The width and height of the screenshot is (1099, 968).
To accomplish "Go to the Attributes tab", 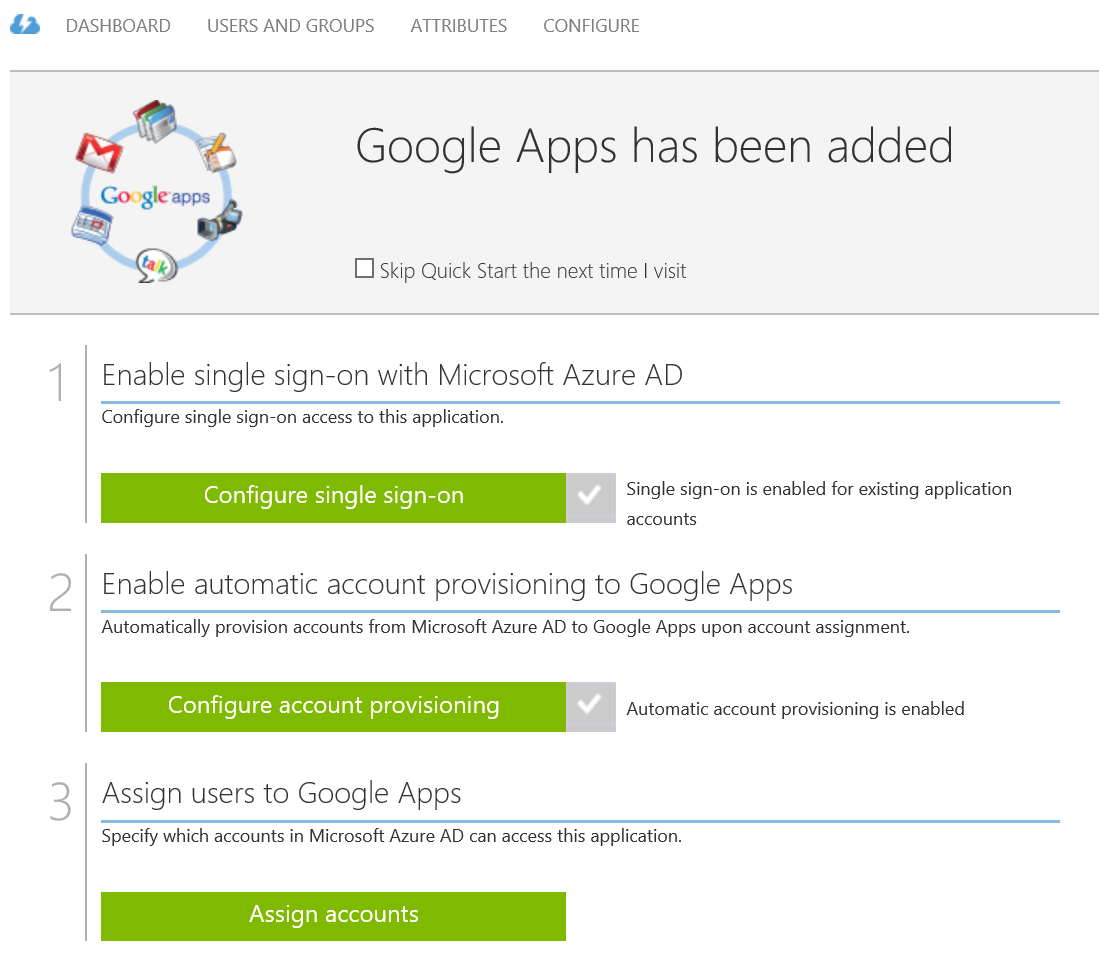I will [458, 26].
